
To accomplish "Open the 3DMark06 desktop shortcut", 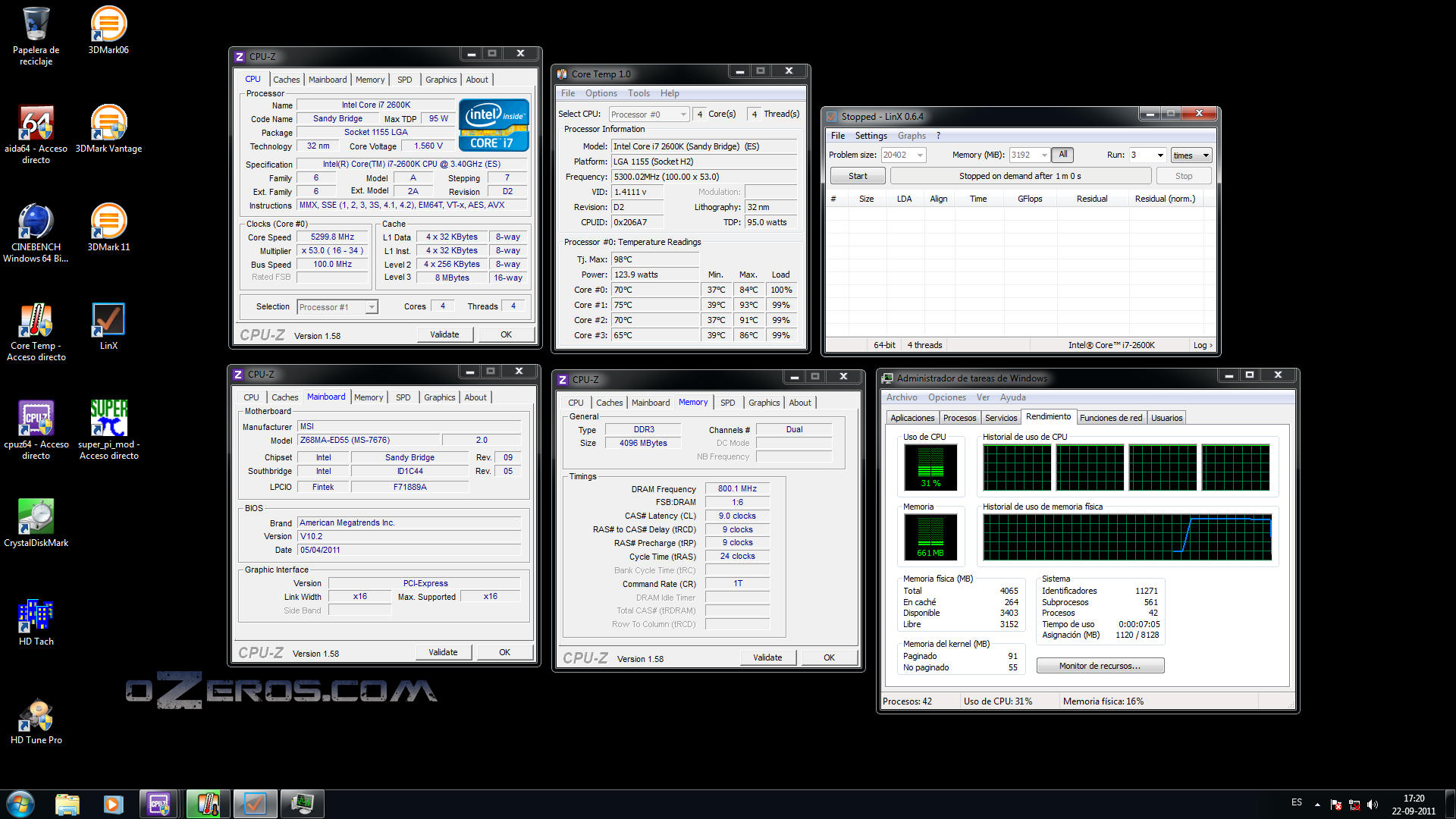I will tap(108, 30).
